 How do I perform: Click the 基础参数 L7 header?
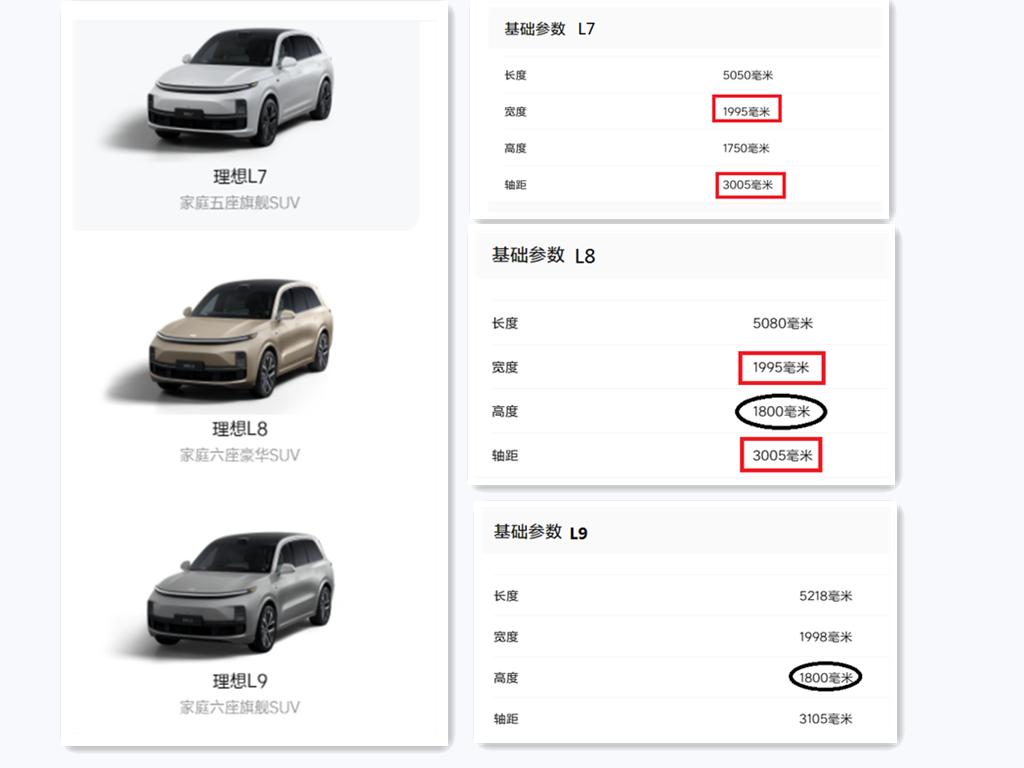coord(549,29)
